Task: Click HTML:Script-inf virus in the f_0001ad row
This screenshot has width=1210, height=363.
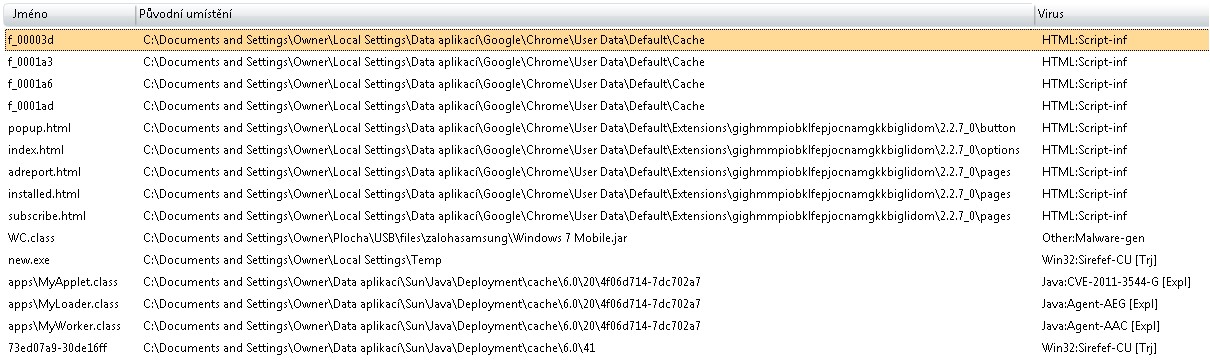Action: click(x=1084, y=106)
